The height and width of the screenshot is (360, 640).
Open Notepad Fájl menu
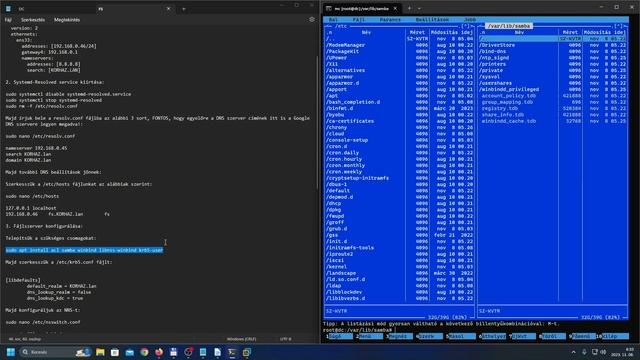pyautogui.click(x=8, y=20)
